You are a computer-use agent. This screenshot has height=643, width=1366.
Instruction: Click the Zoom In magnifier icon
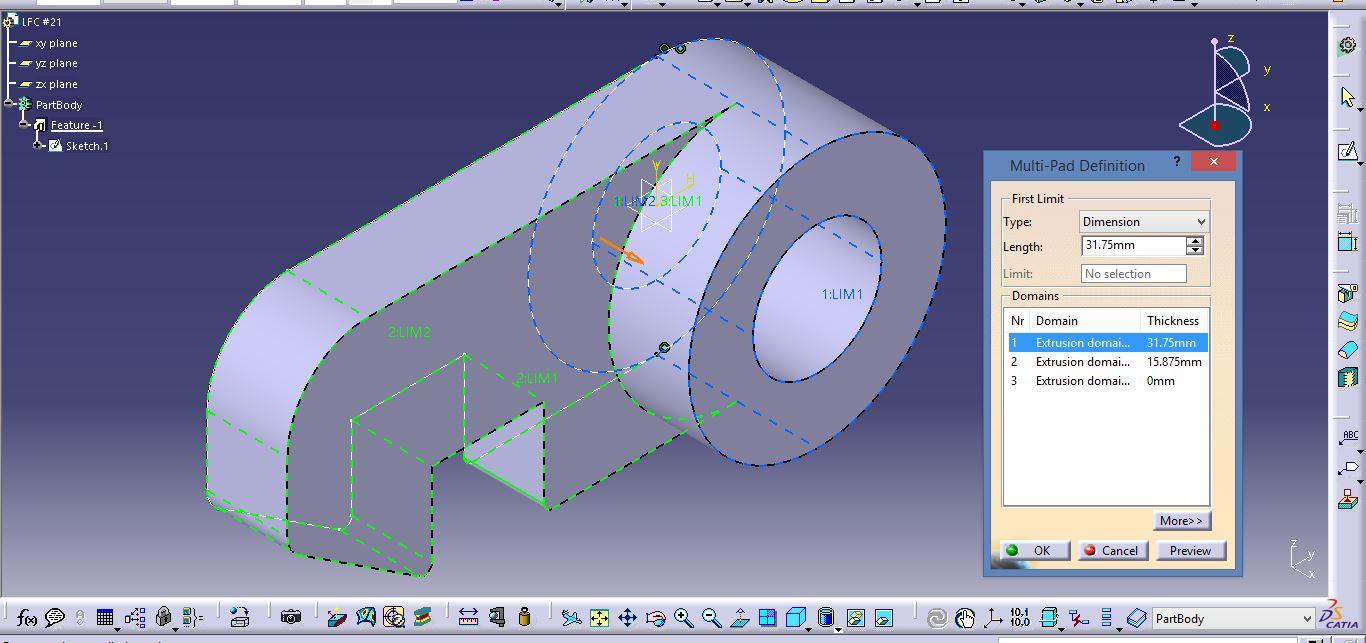point(684,618)
